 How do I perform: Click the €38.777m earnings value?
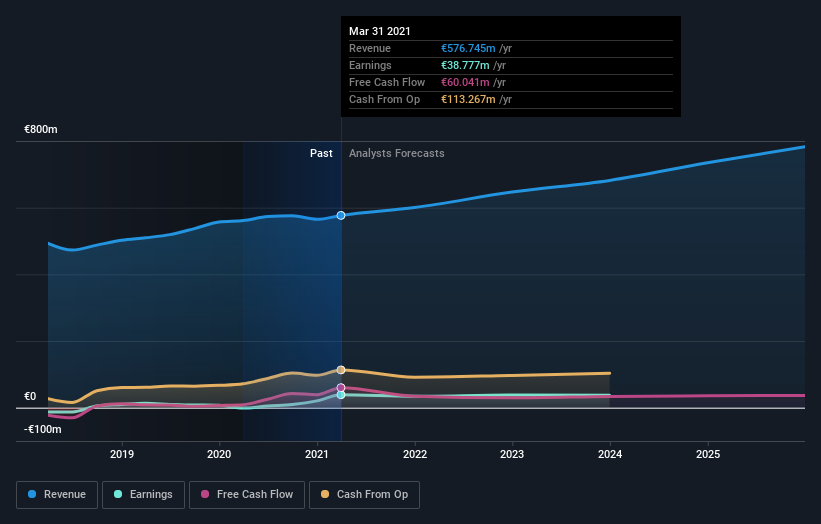[465, 65]
